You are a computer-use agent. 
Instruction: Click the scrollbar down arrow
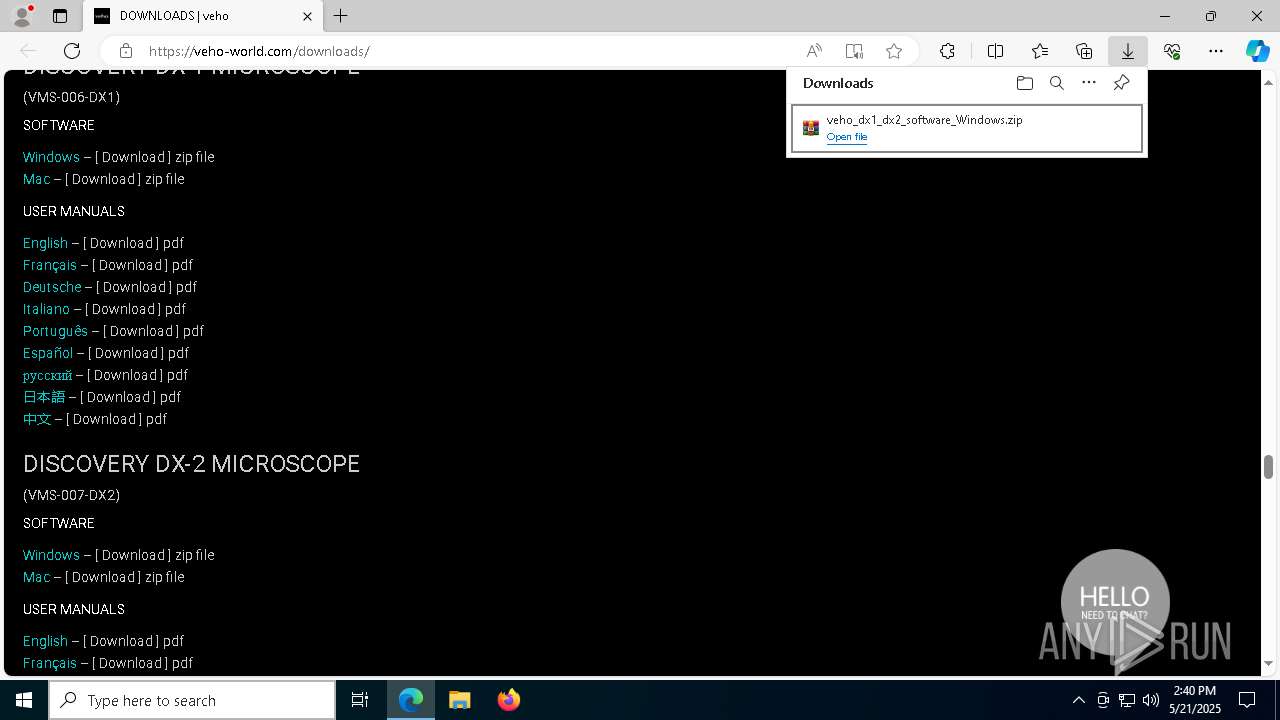[1268, 663]
